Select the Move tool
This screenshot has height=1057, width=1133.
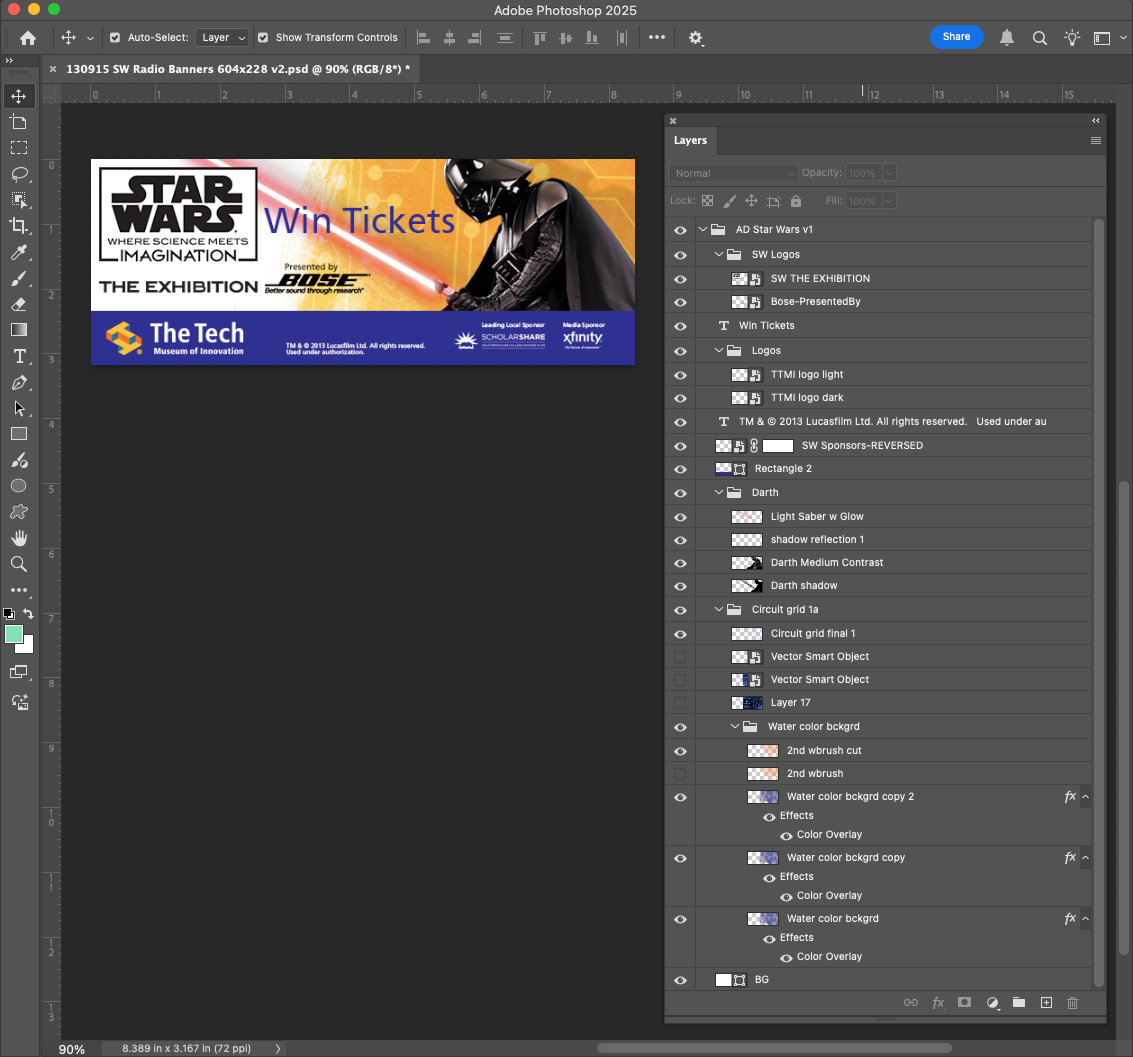(19, 96)
